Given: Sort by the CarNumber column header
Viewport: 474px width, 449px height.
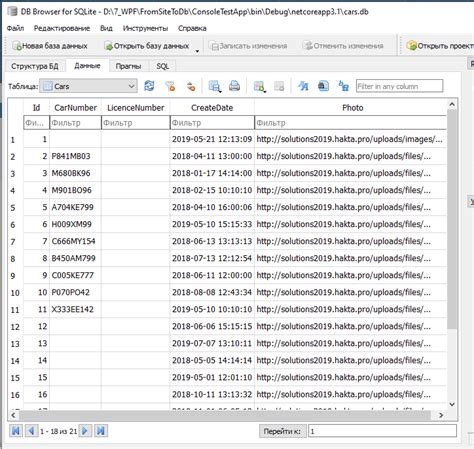Looking at the screenshot, I should tap(75, 107).
